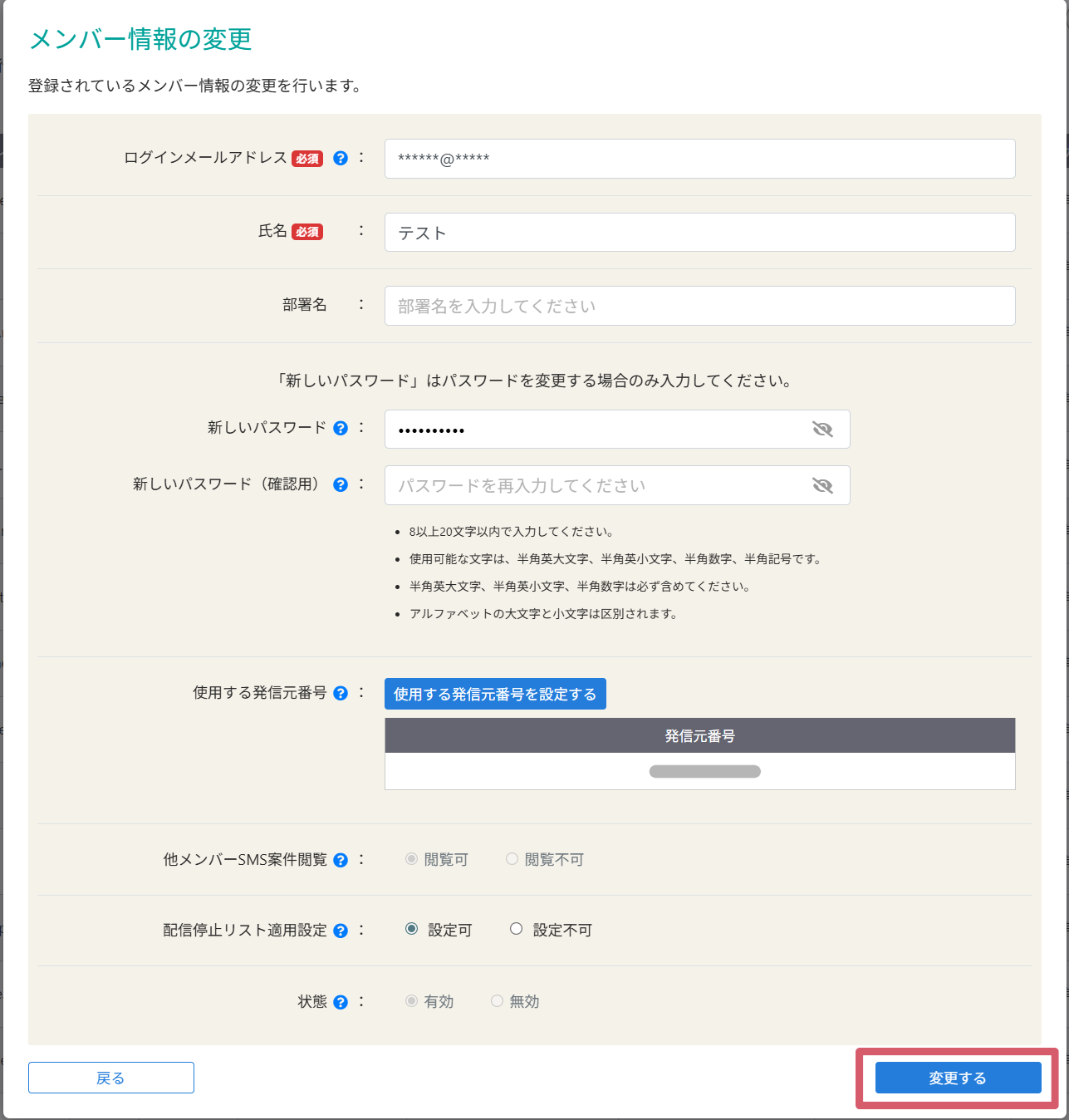Click the パスワードを再入力してください field
This screenshot has width=1069, height=1120.
tap(598, 485)
